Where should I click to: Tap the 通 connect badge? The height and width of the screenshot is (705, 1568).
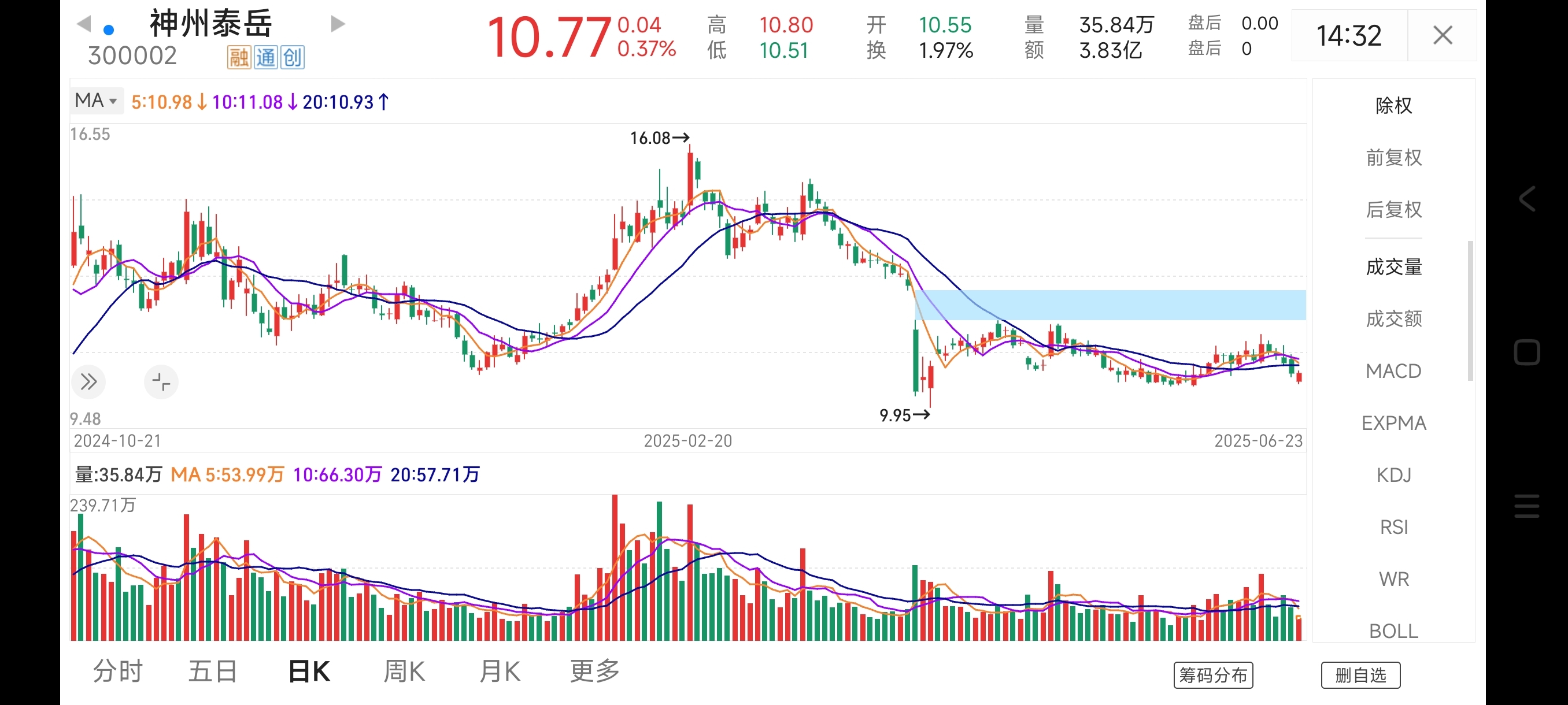point(265,58)
